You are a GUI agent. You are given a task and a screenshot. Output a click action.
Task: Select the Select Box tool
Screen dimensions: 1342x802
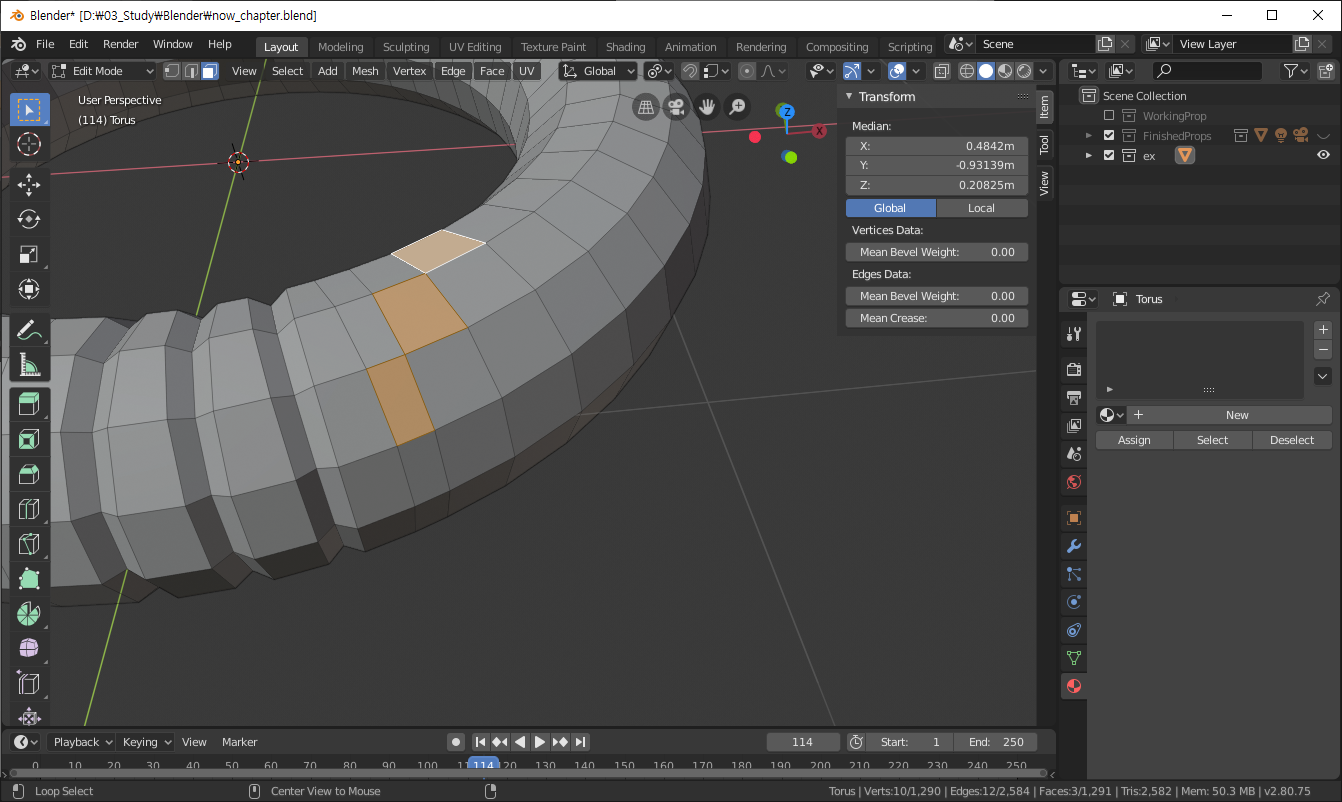click(x=29, y=110)
